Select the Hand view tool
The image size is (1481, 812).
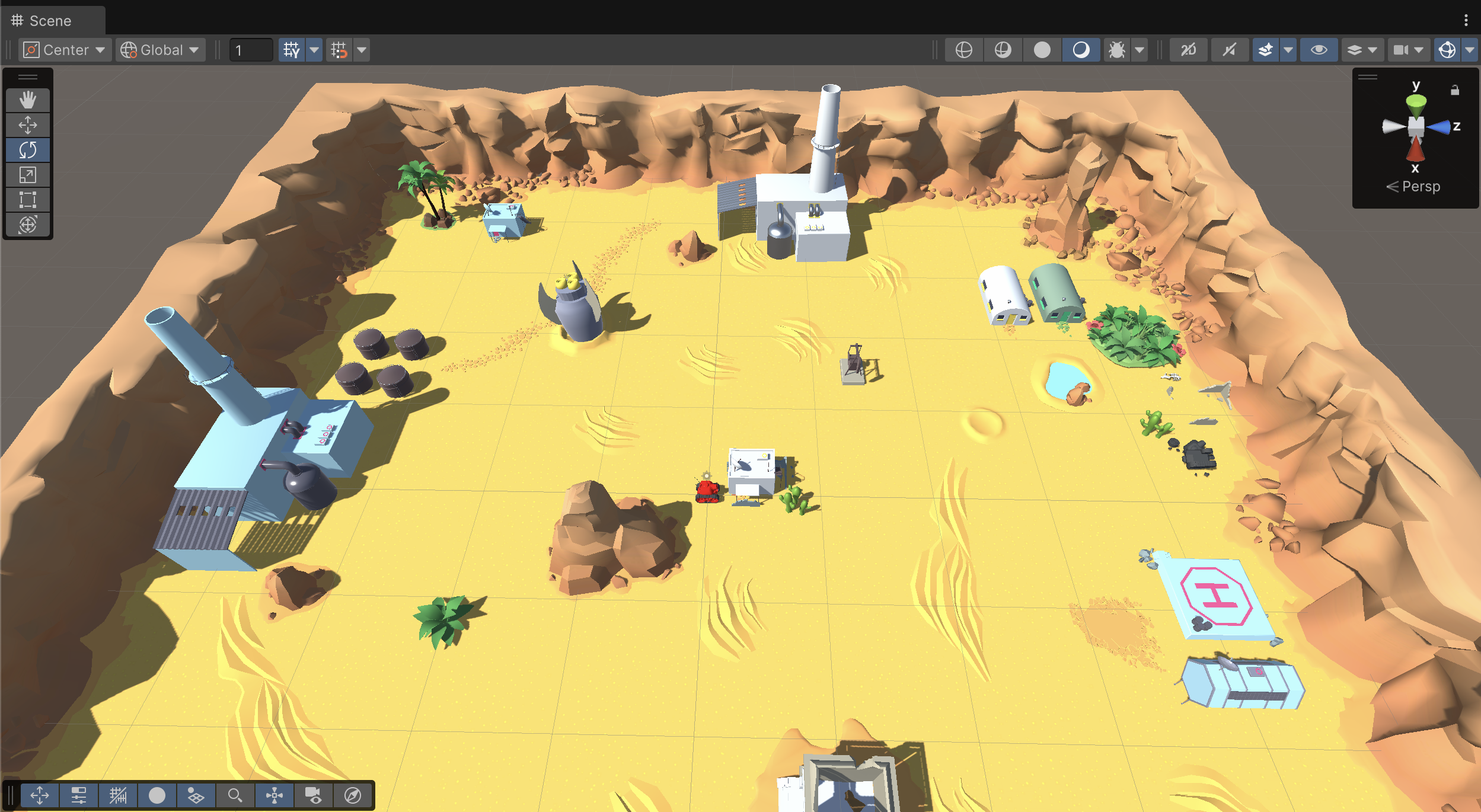27,100
